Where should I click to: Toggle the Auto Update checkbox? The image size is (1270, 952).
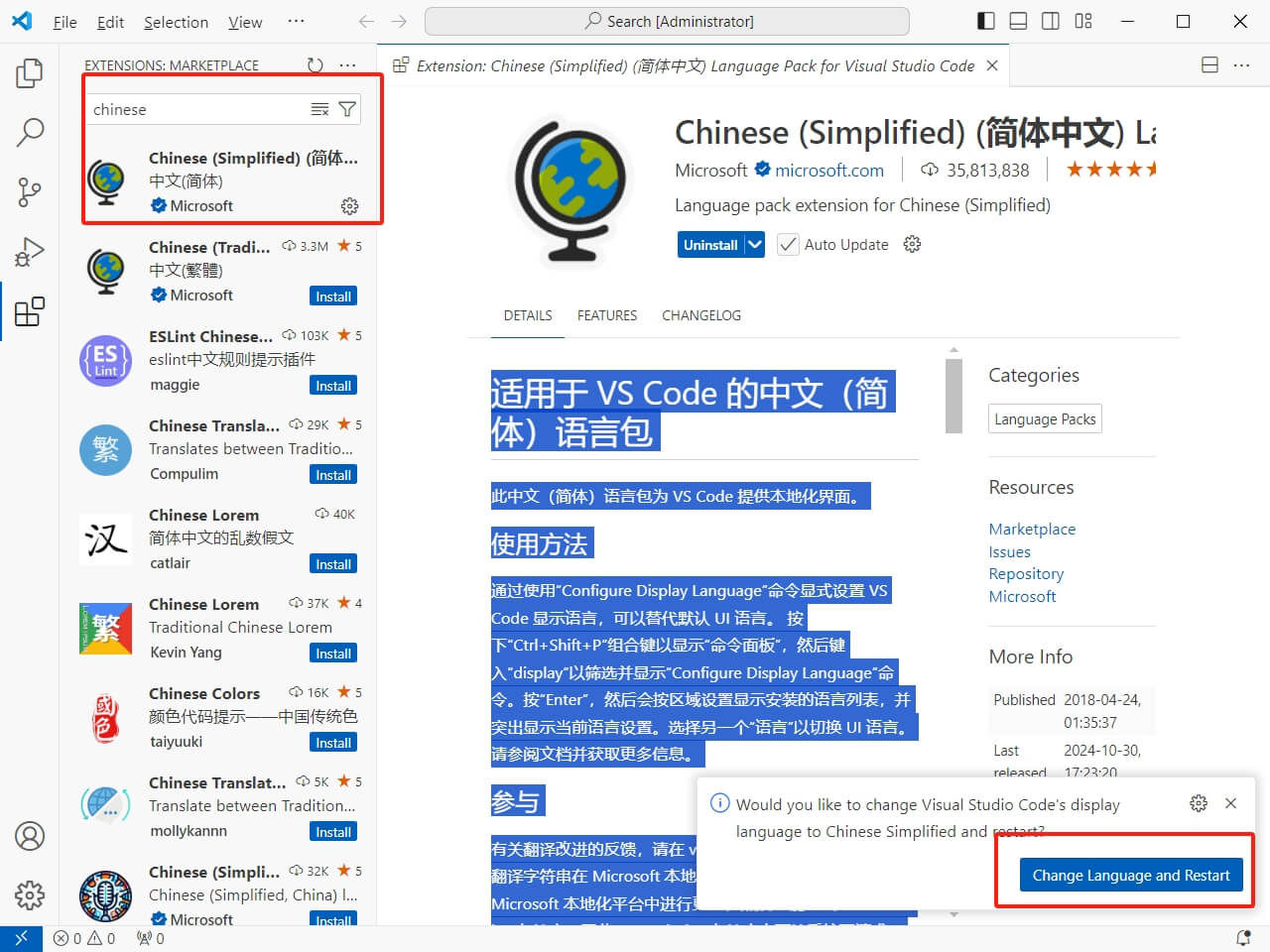point(788,245)
